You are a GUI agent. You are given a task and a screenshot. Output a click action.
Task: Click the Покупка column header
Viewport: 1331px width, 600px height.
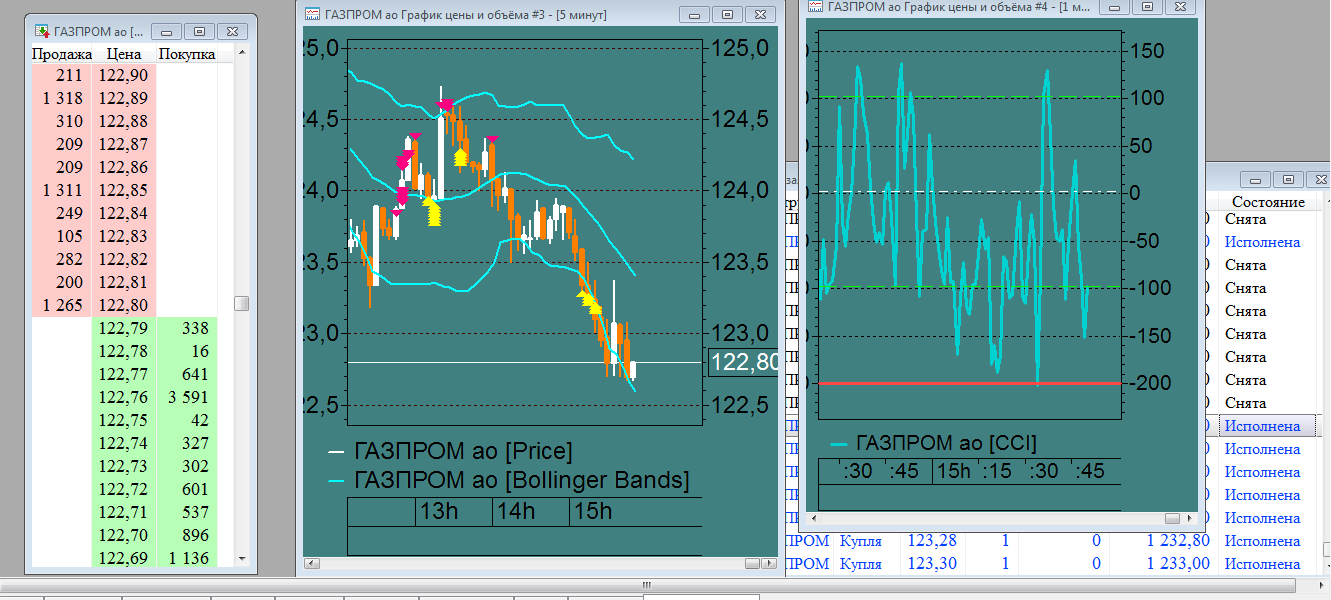(x=187, y=54)
